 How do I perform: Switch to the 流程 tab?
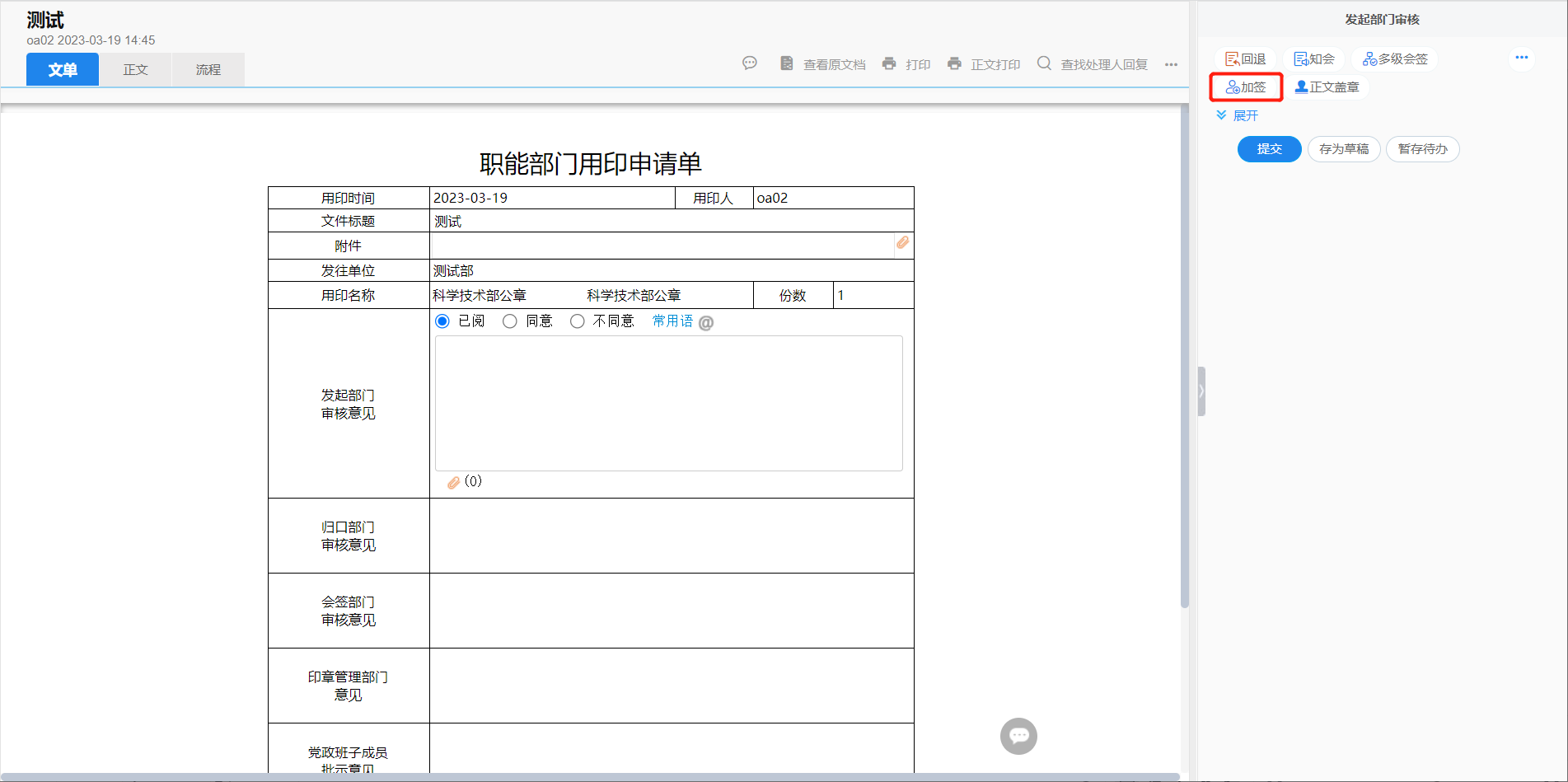click(x=208, y=69)
